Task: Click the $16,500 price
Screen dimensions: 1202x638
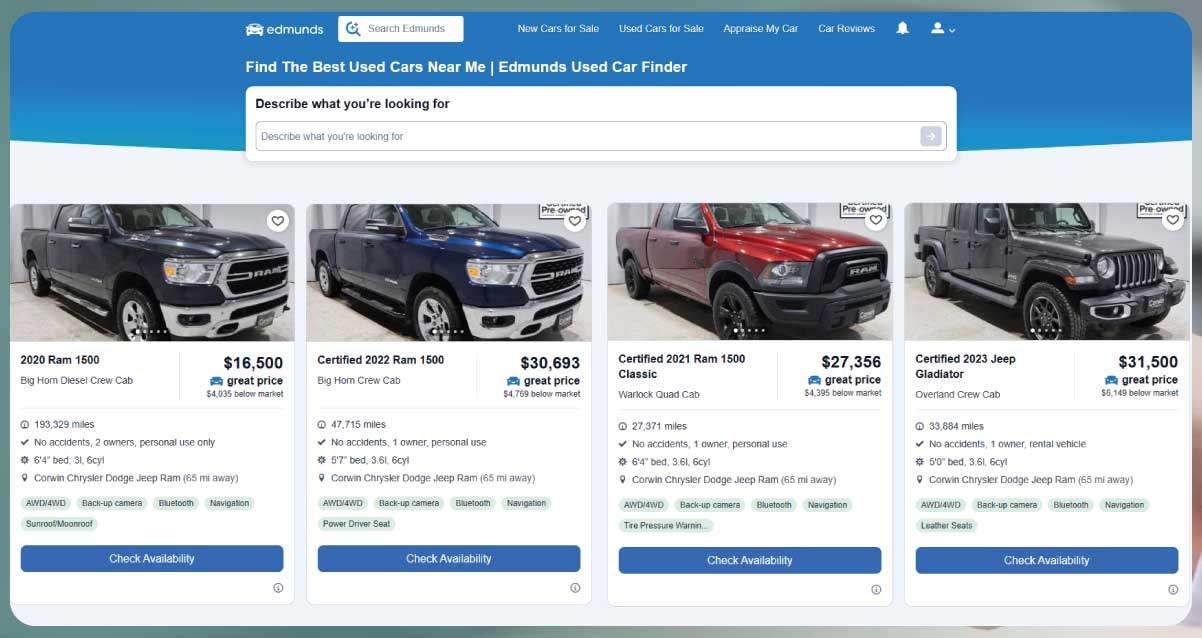Action: tap(253, 363)
